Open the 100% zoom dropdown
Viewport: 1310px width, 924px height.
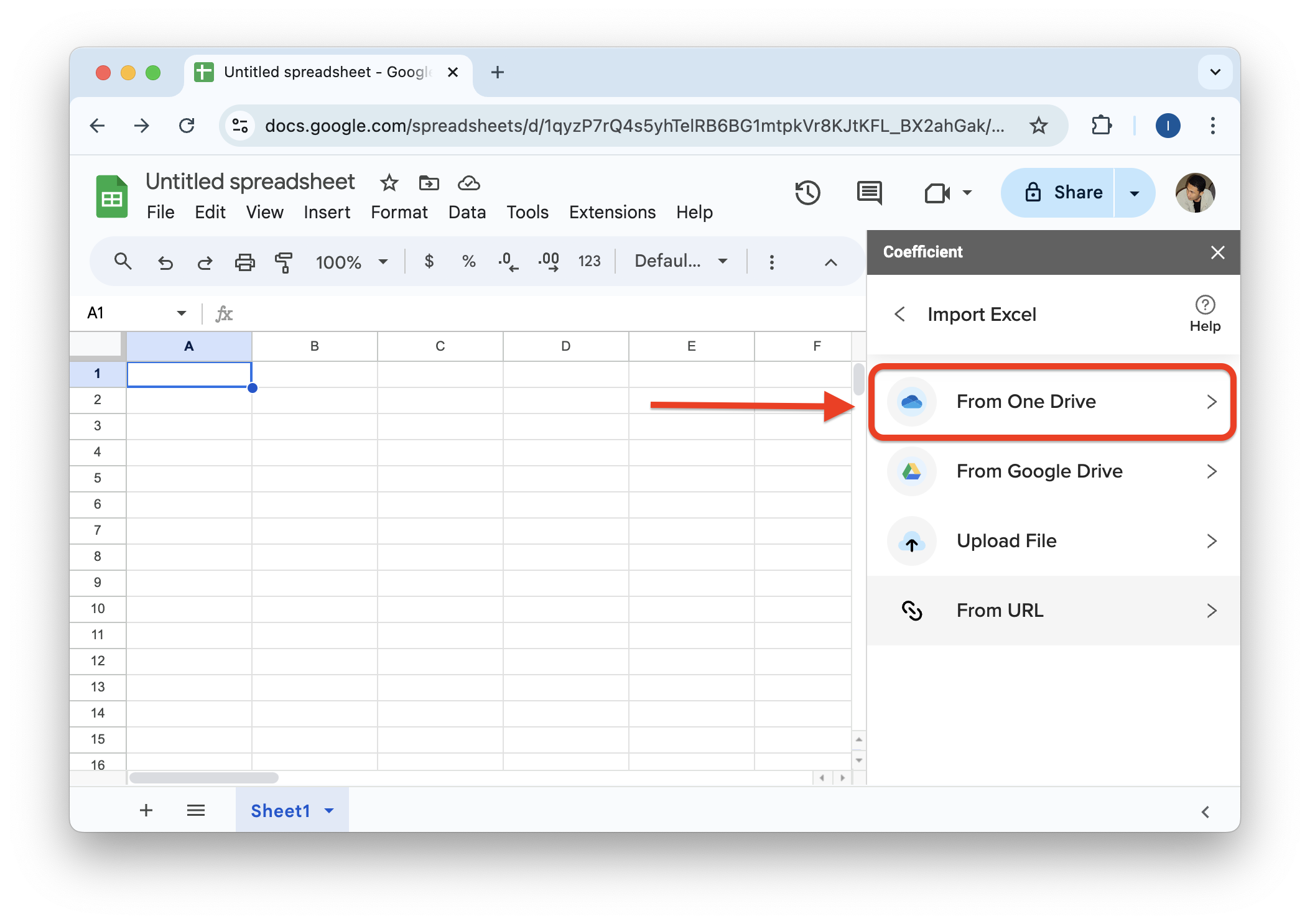[x=351, y=262]
